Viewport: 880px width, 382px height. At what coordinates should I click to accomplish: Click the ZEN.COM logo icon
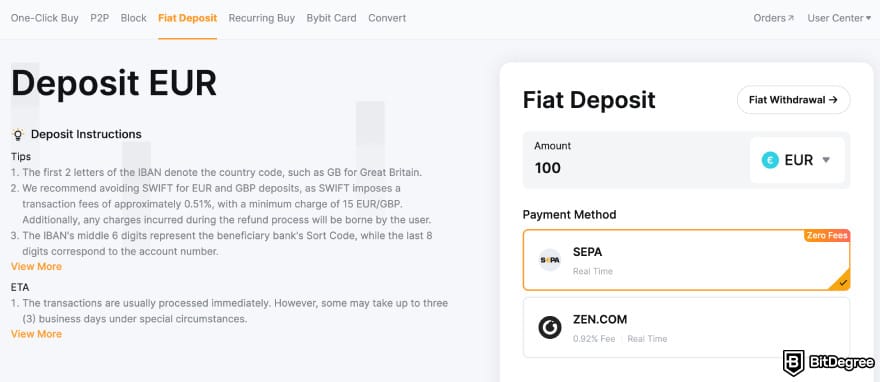549,328
